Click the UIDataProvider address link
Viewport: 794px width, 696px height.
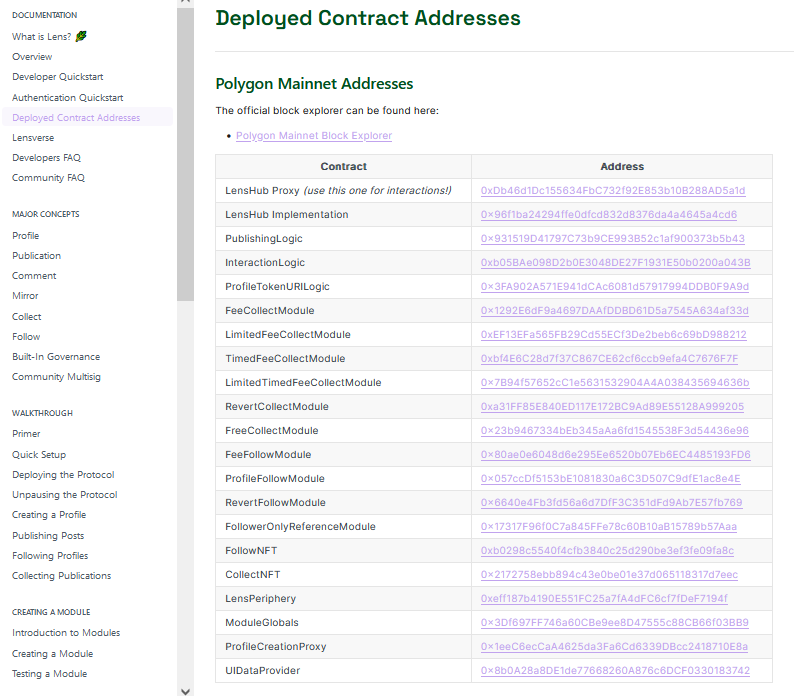[614, 671]
